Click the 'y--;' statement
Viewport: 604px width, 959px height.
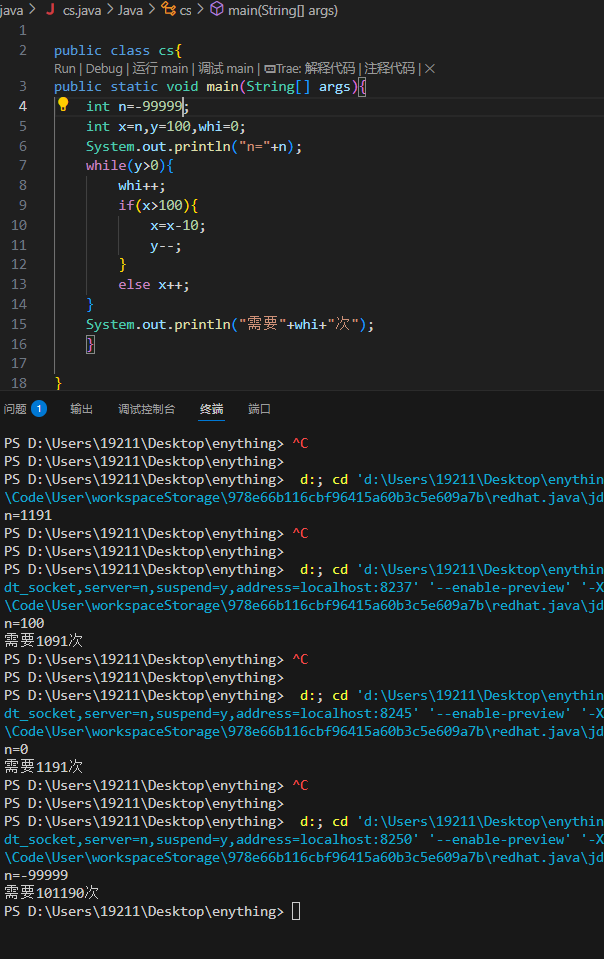pyautogui.click(x=166, y=246)
